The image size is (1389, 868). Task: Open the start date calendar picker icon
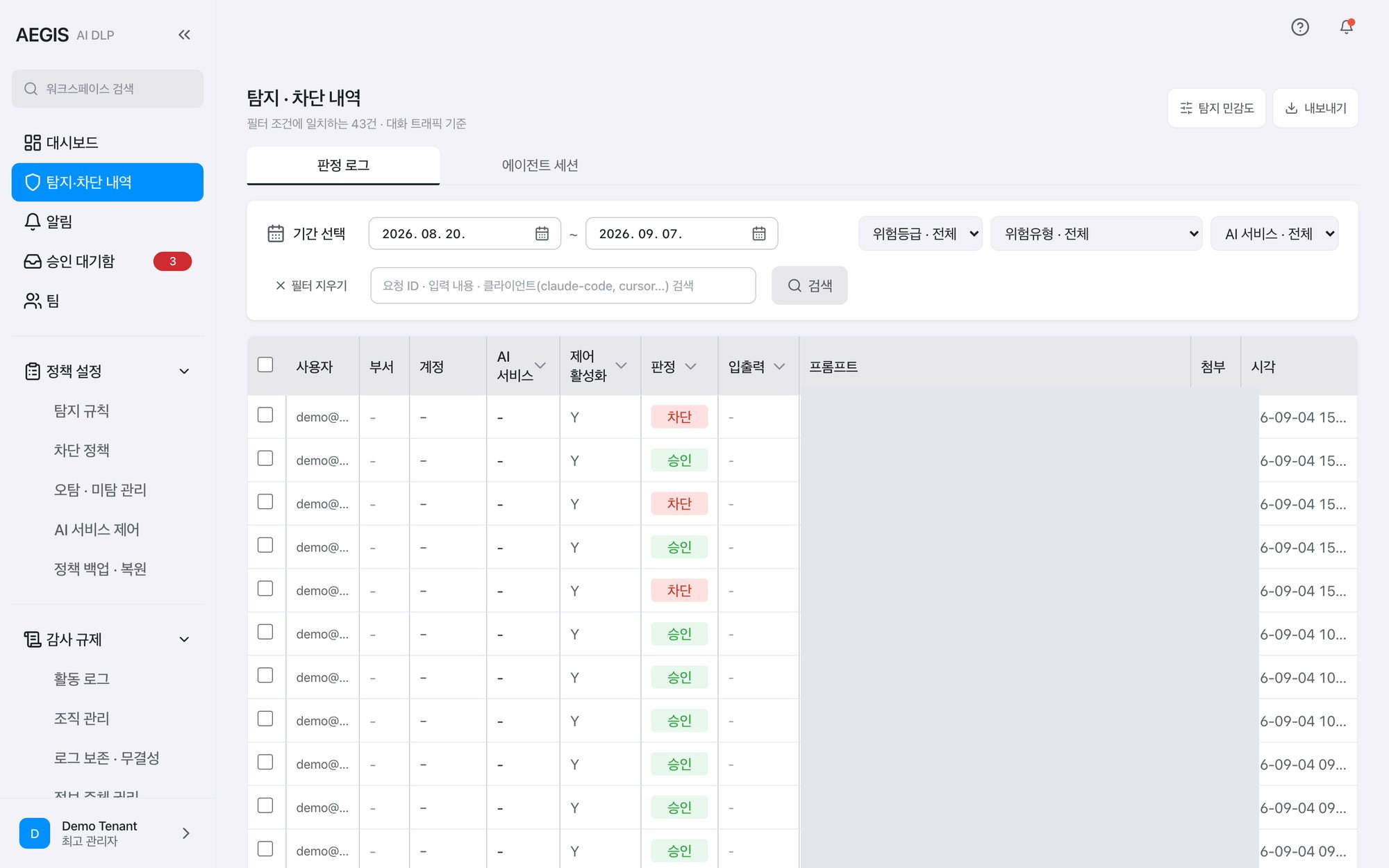click(x=542, y=233)
